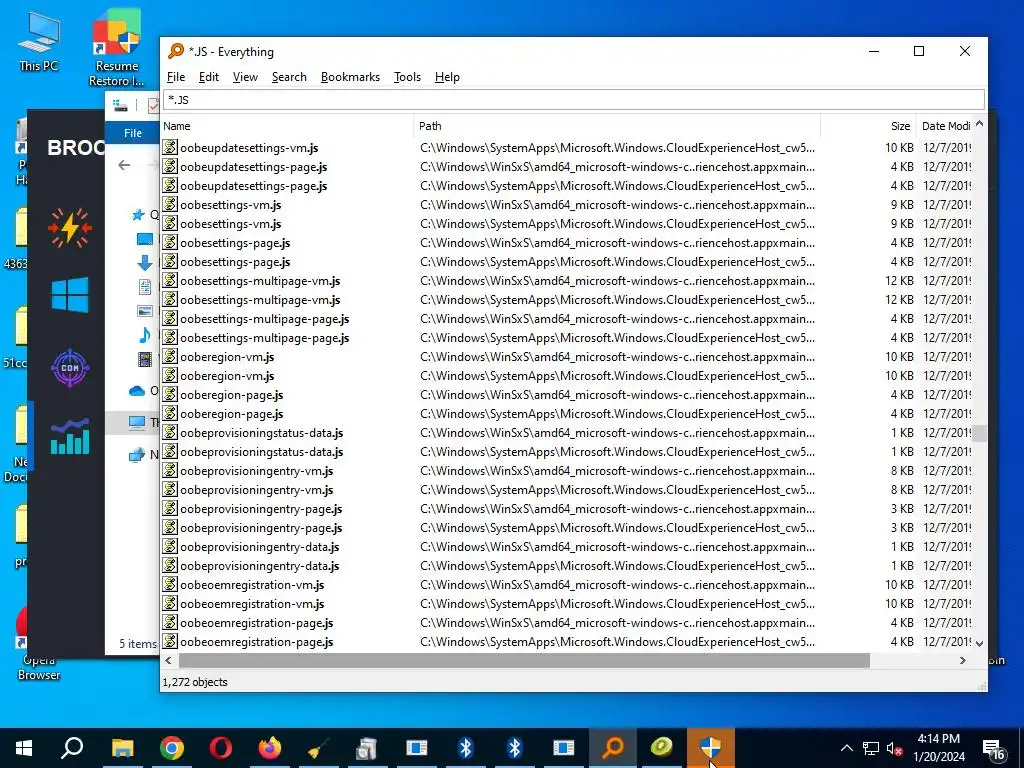1024x768 pixels.
Task: Click the Downloads arrow icon in File Explorer
Action: point(144,263)
